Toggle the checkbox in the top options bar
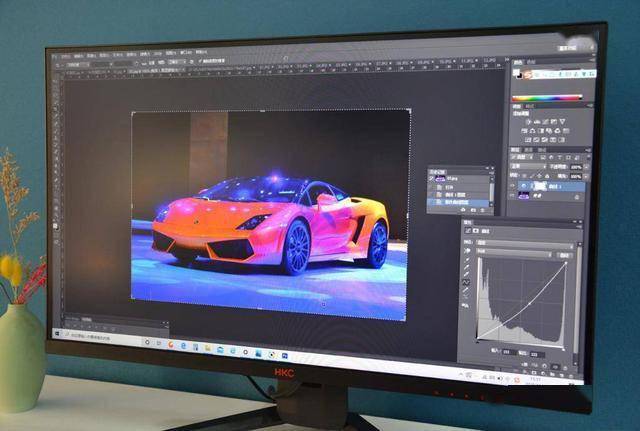The width and height of the screenshot is (640, 431). coord(200,61)
